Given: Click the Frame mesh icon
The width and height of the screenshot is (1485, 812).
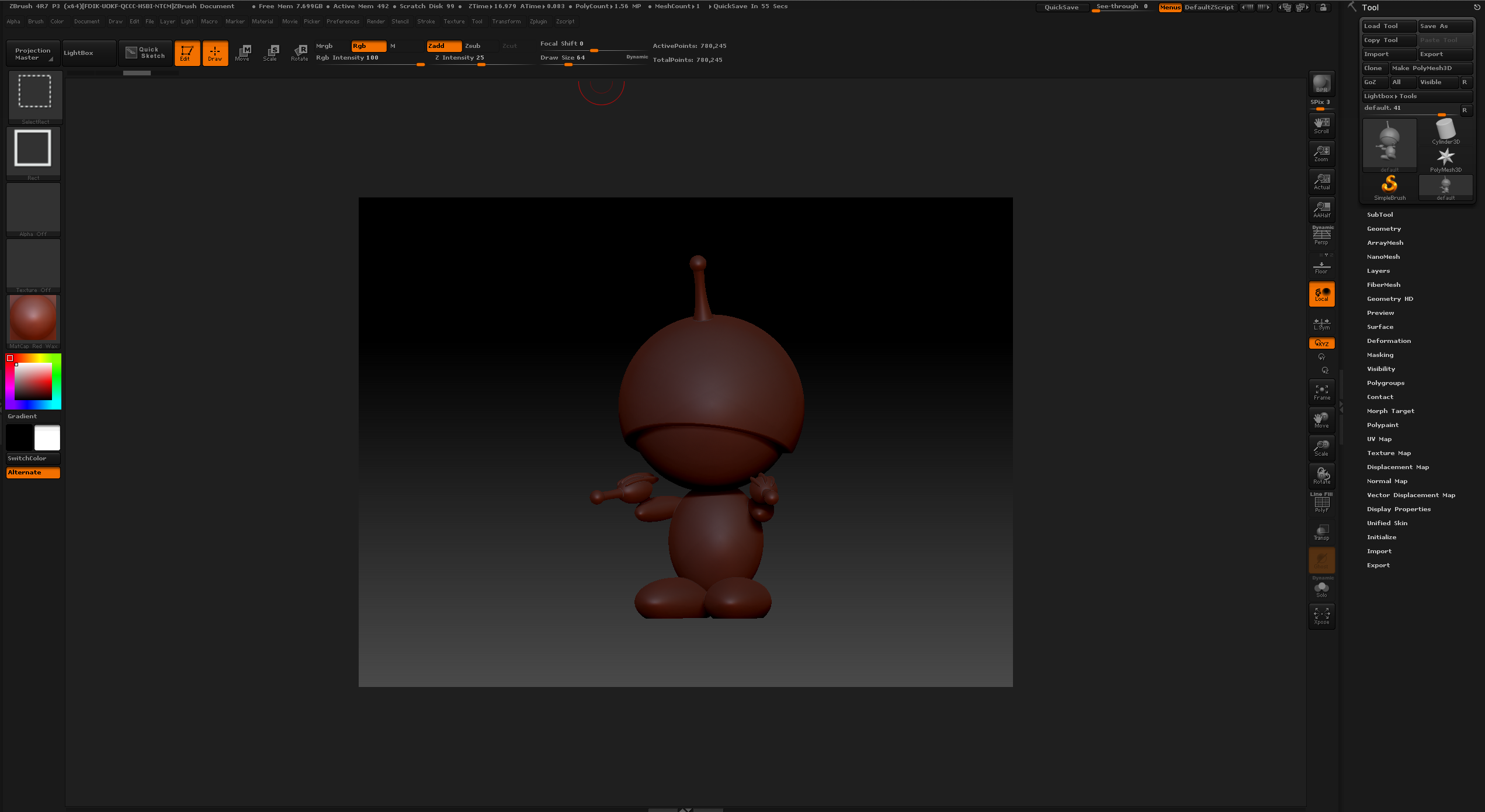Looking at the screenshot, I should pyautogui.click(x=1321, y=392).
